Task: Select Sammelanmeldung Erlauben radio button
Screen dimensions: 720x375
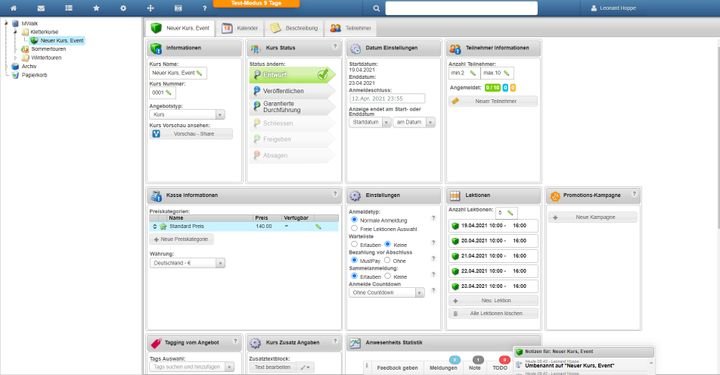Action: [354, 276]
